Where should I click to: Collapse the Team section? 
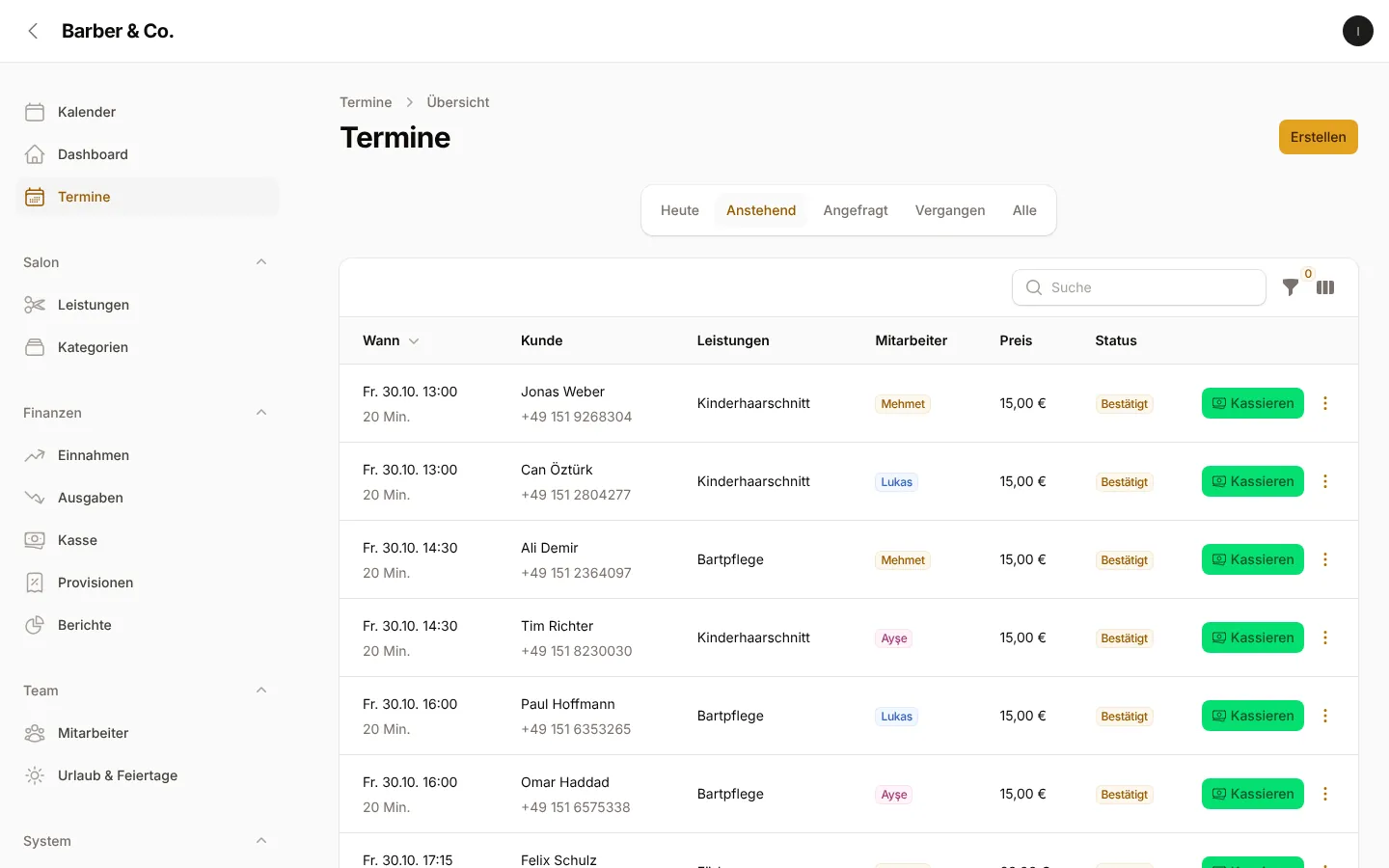point(261,691)
